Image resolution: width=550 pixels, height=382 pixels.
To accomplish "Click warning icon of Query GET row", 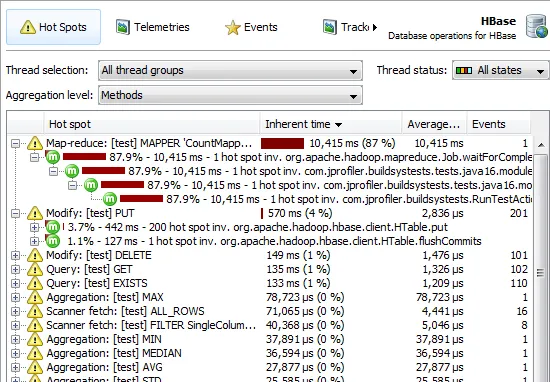I will coord(35,269).
